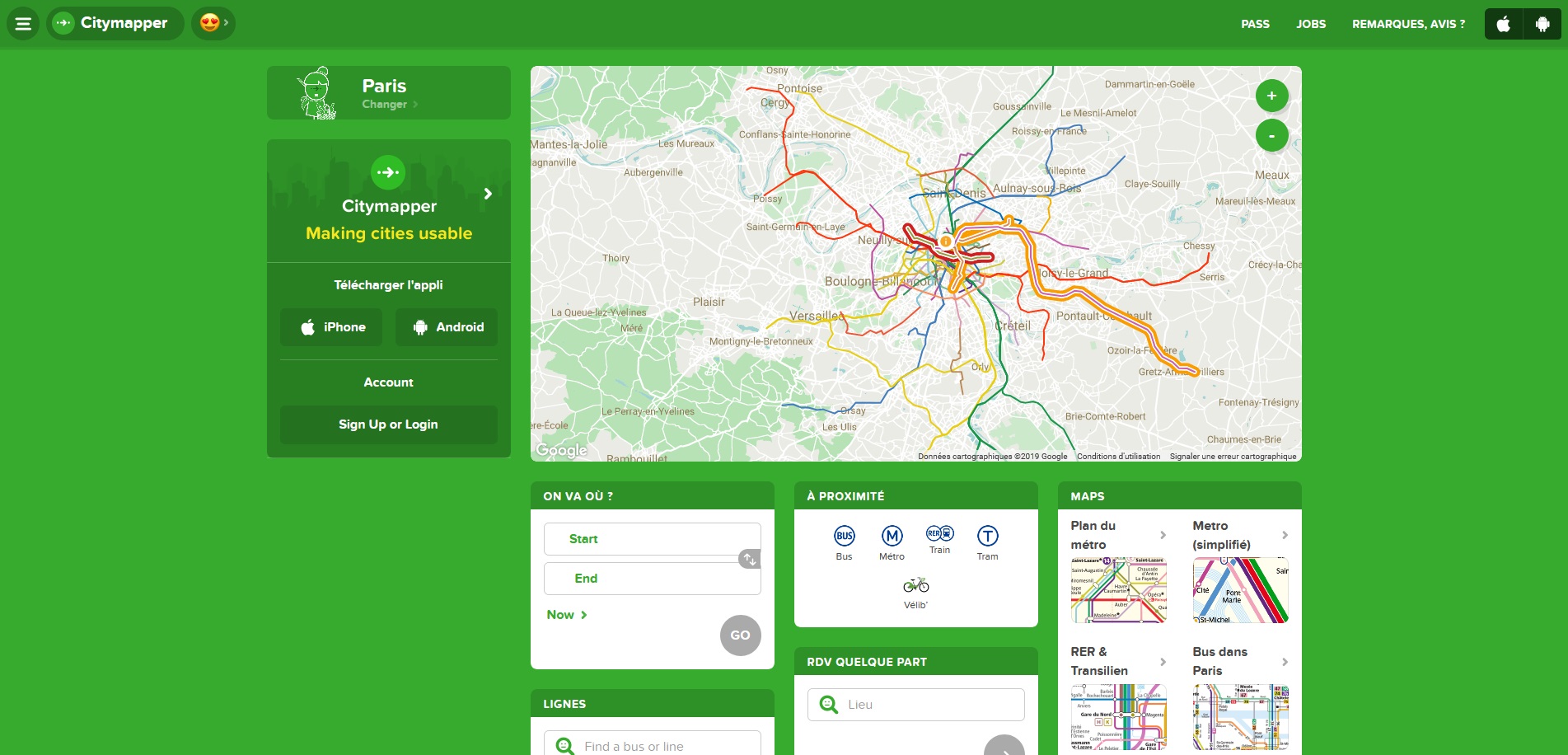Expand Bus dans Paris chevron
The height and width of the screenshot is (755, 1568).
(1285, 662)
